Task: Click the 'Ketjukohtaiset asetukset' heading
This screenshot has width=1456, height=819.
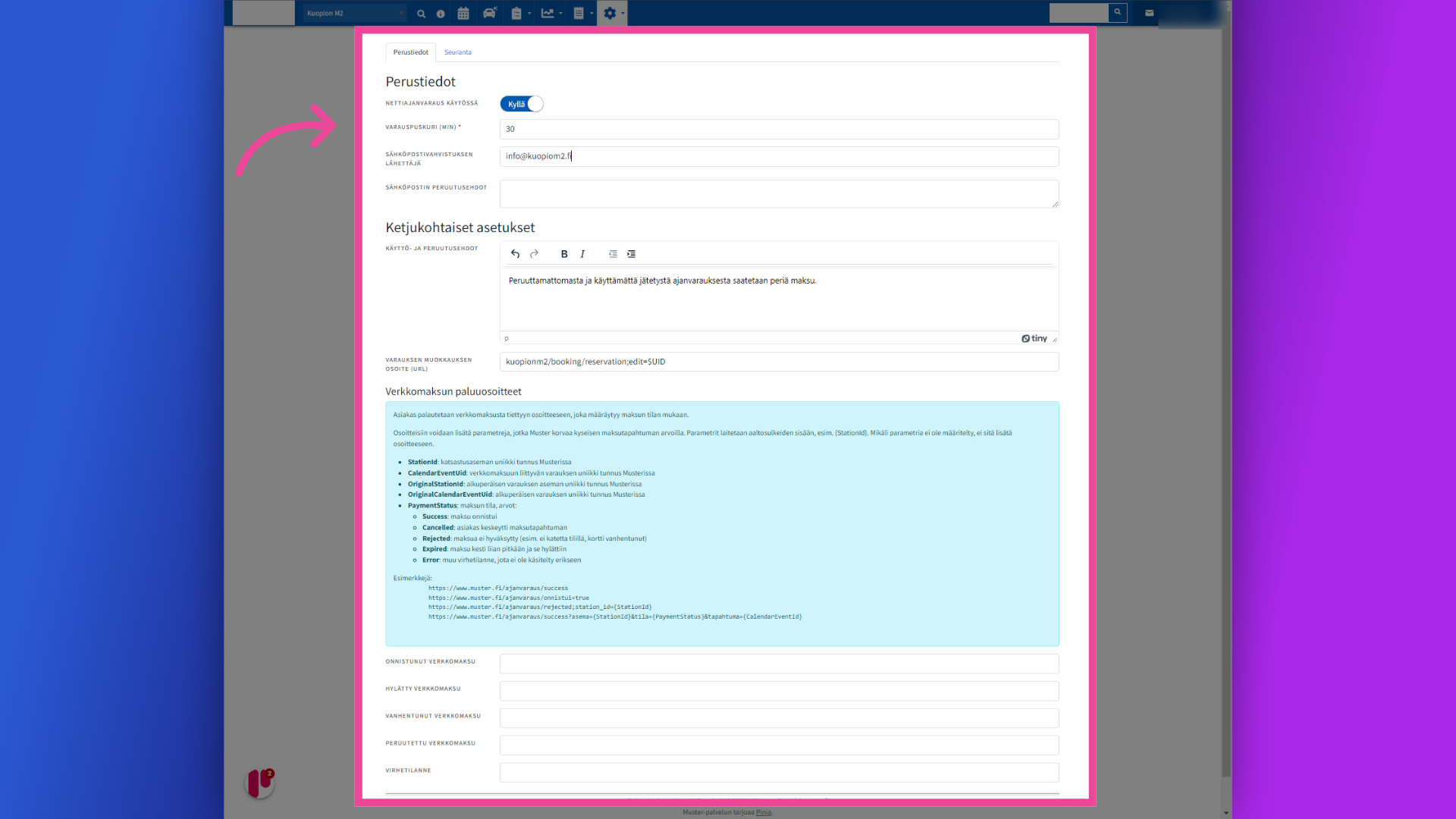Action: (460, 227)
